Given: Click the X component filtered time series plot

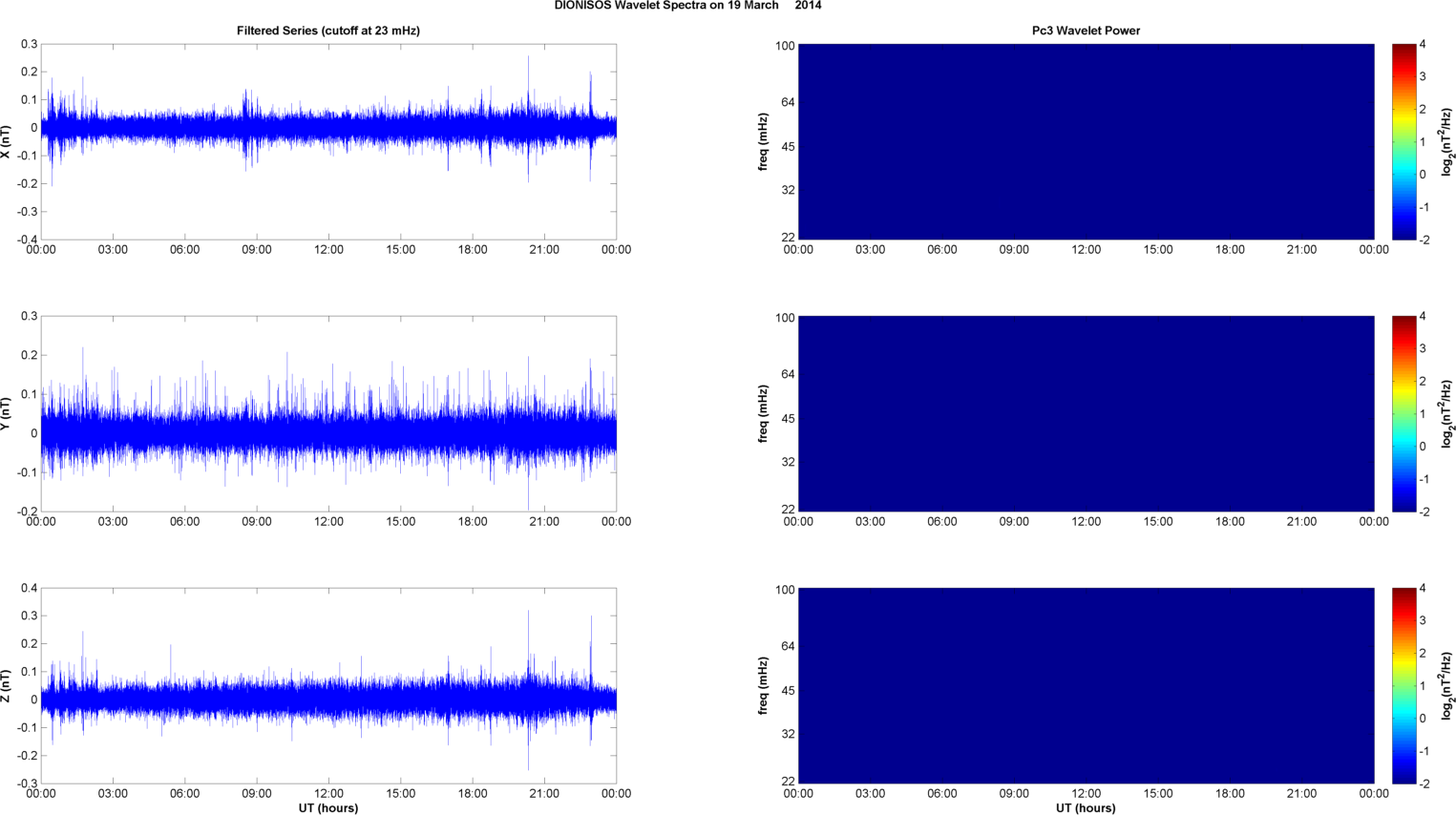Looking at the screenshot, I should (x=328, y=142).
